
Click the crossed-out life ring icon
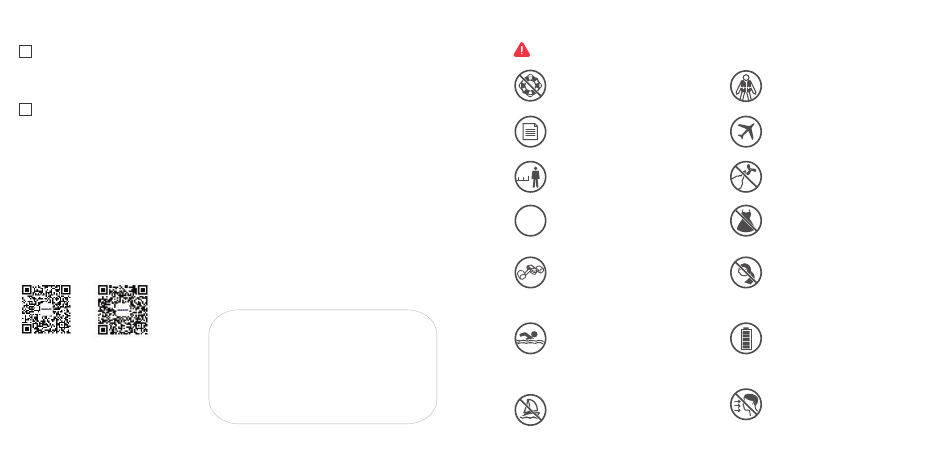coord(530,85)
